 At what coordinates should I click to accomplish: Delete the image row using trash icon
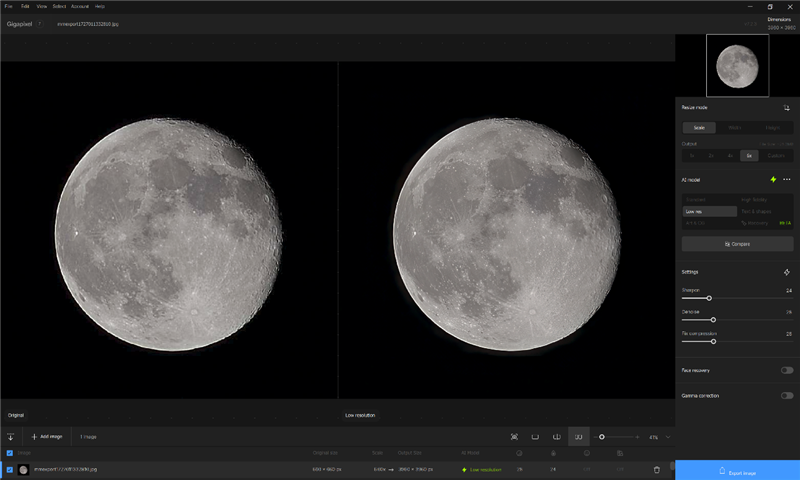point(657,469)
